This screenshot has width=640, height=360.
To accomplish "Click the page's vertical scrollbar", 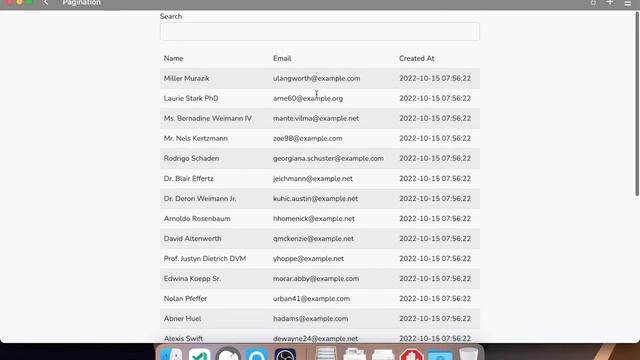I will point(637,104).
